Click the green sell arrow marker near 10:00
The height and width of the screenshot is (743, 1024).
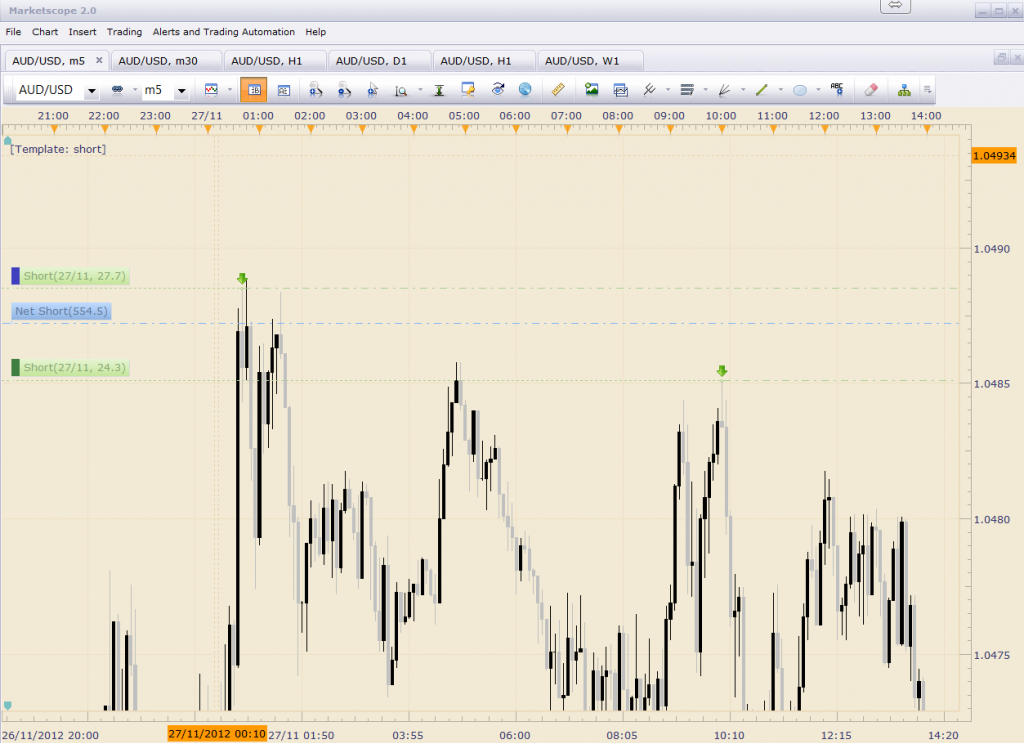click(x=722, y=372)
